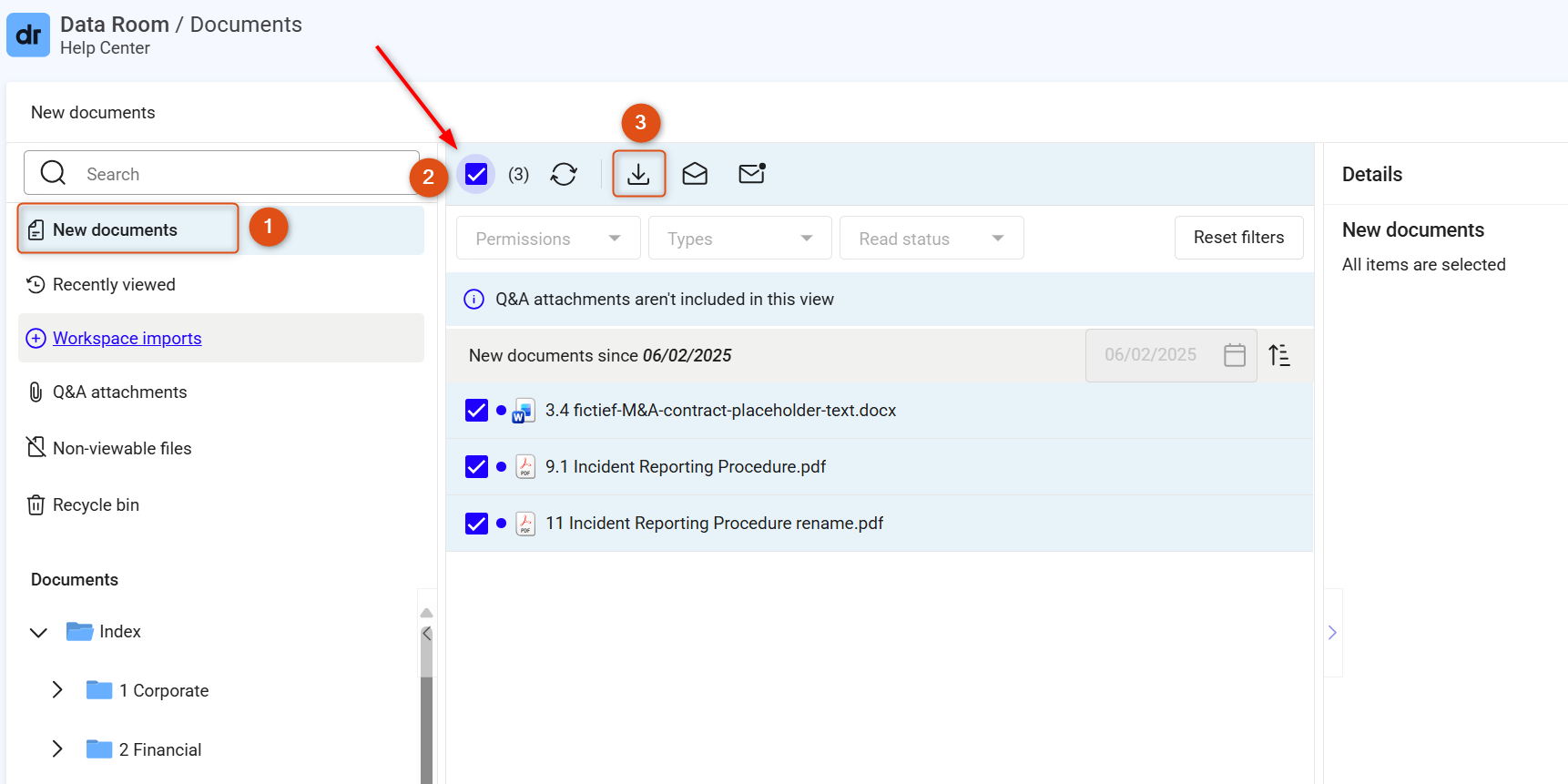Screen dimensions: 1568x784
Task: Click the Q&A attachments paperclip icon
Action: pyautogui.click(x=36, y=392)
